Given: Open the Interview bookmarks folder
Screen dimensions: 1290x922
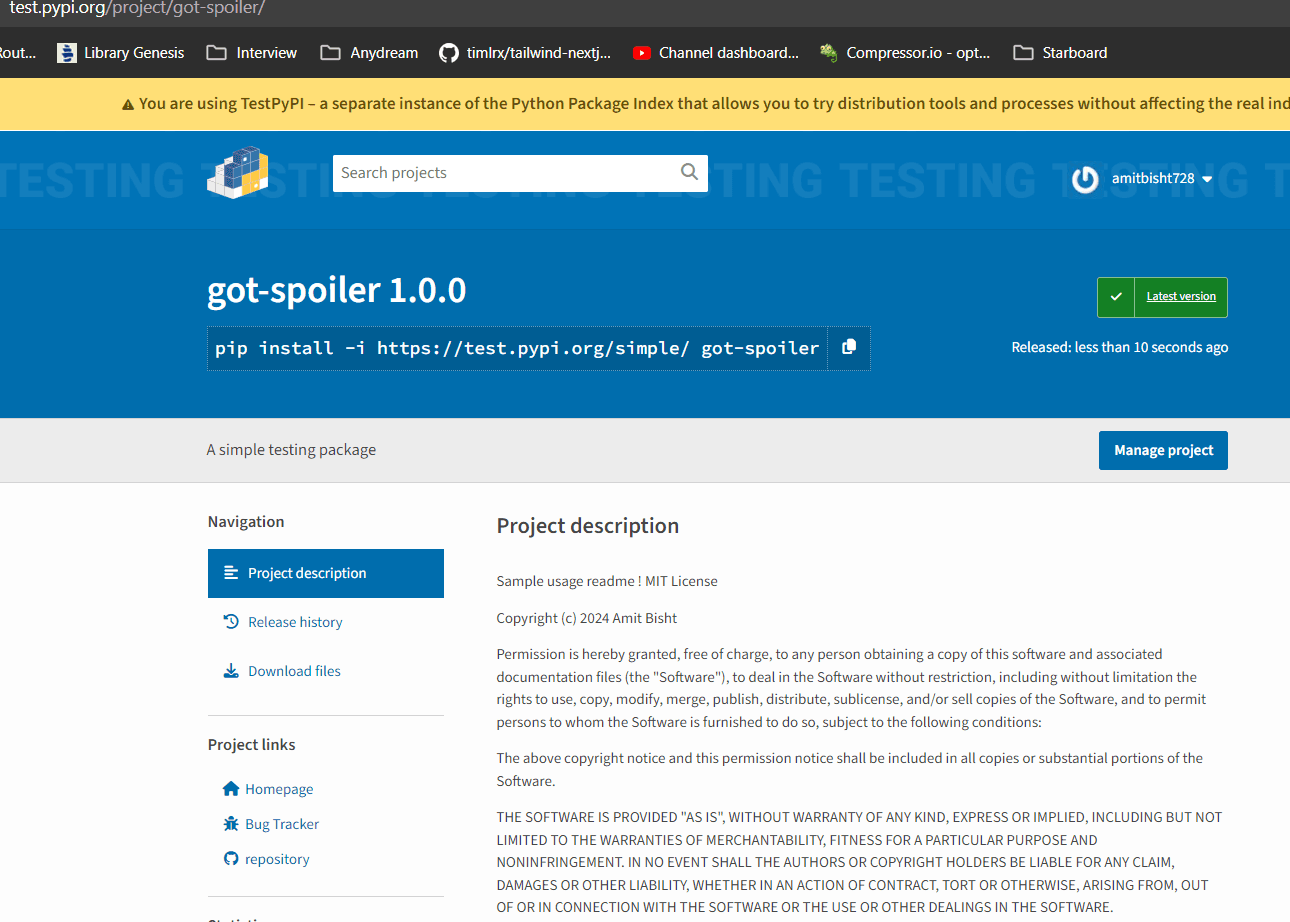Looking at the screenshot, I should [x=252, y=53].
